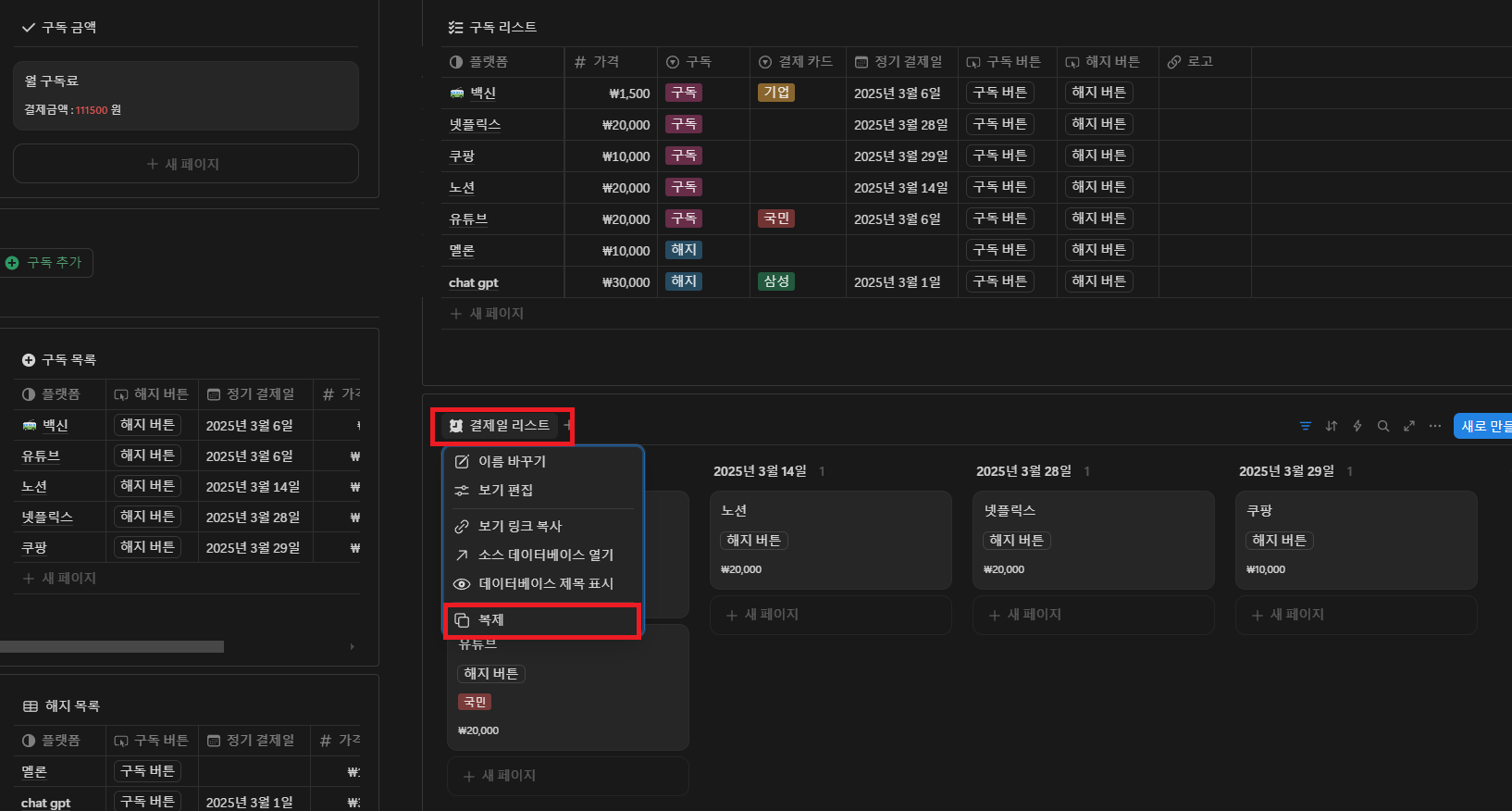Click 플랫폼 column header in 해지 목록
Viewport: 1512px width, 811px height.
click(x=59, y=741)
